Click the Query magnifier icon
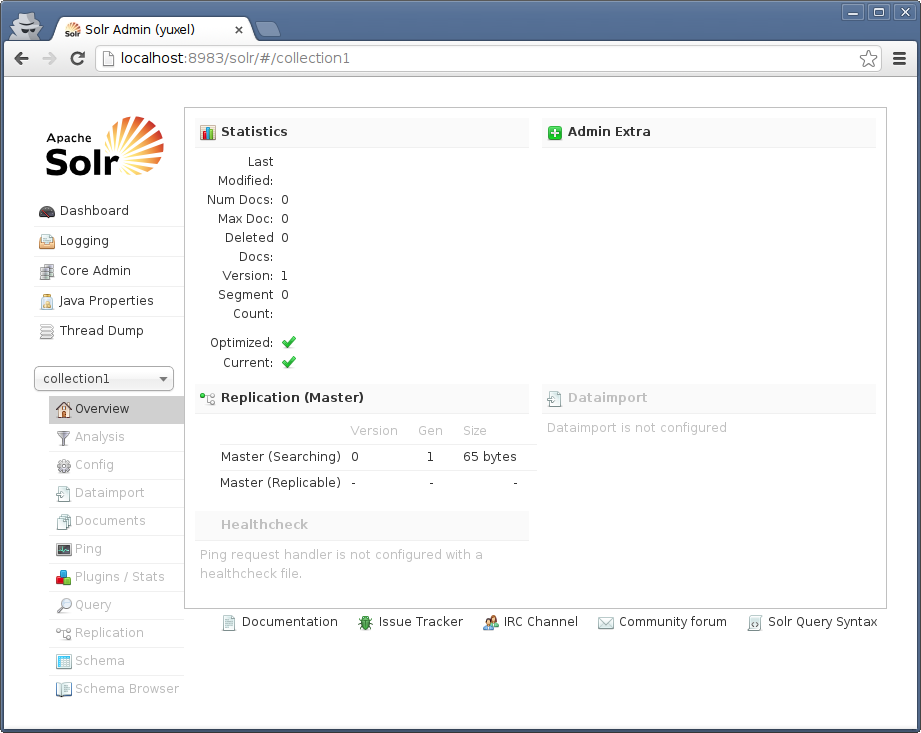This screenshot has height=733, width=921. coord(63,606)
